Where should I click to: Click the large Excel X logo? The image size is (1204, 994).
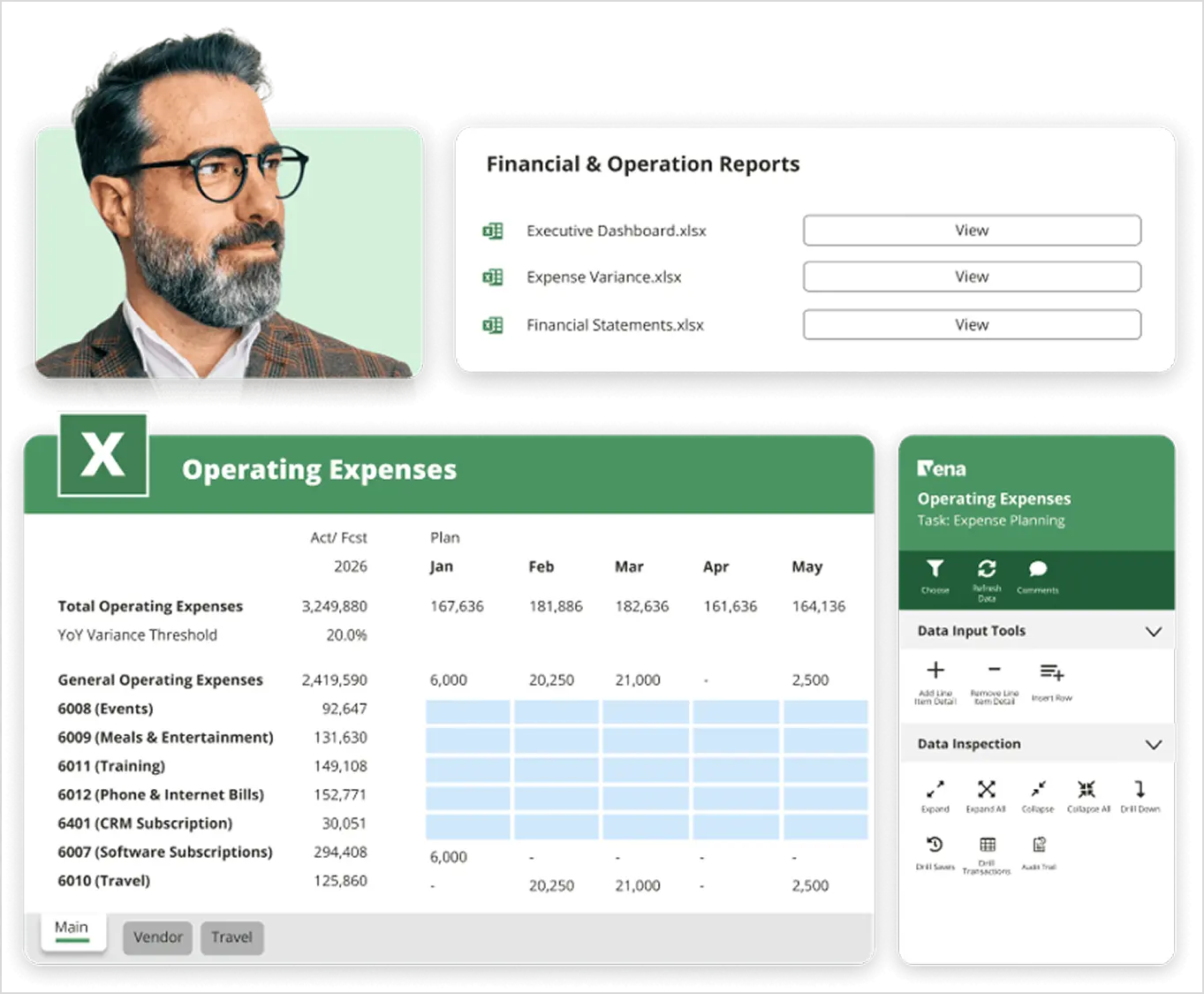[102, 455]
